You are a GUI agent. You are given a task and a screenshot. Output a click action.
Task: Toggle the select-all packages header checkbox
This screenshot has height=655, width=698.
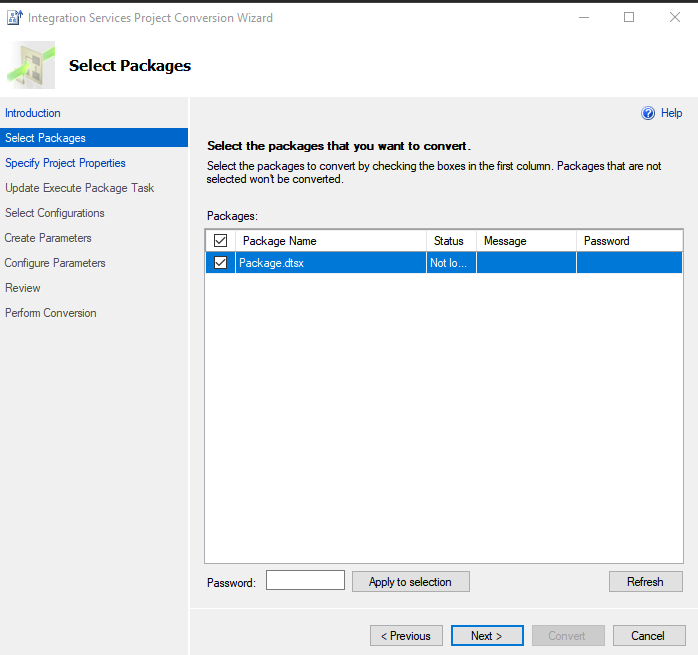(220, 240)
